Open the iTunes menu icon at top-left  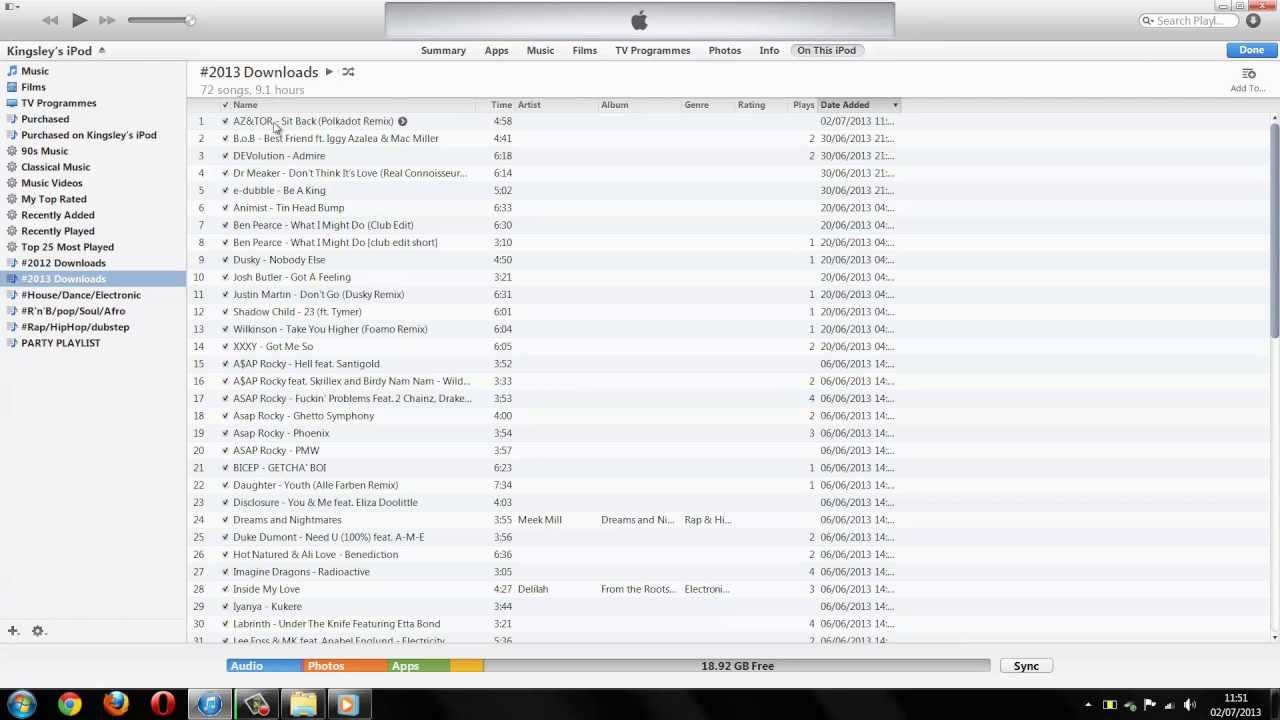(x=10, y=6)
